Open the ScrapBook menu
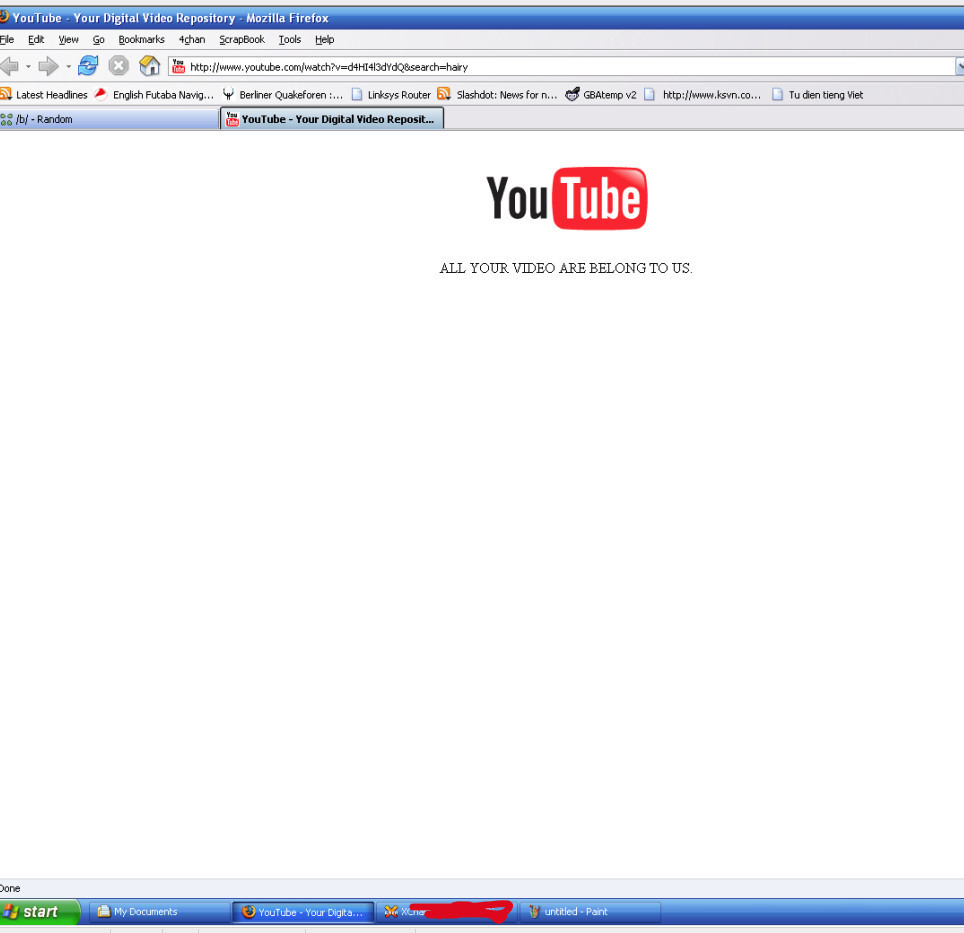Image resolution: width=964 pixels, height=933 pixels. coord(242,39)
